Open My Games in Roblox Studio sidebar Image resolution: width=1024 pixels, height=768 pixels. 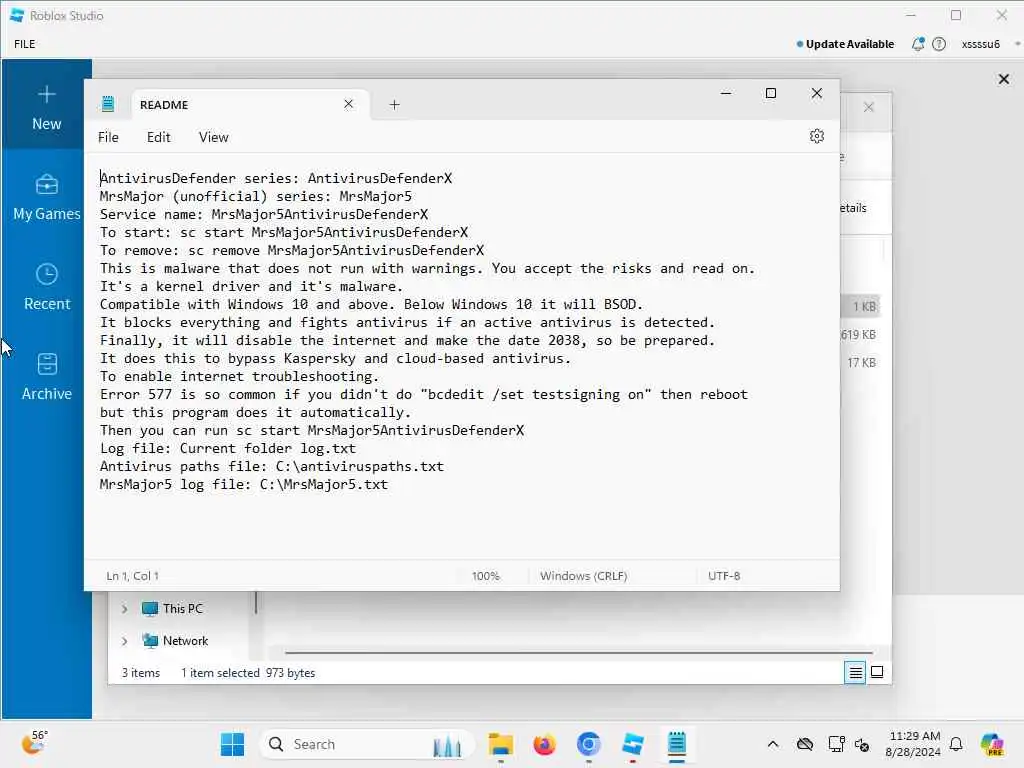[x=46, y=197]
